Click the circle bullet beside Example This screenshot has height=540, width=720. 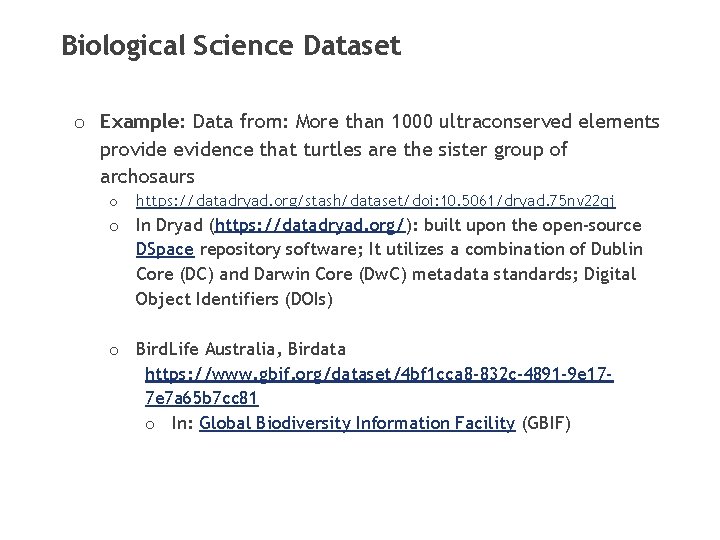[x=79, y=124]
